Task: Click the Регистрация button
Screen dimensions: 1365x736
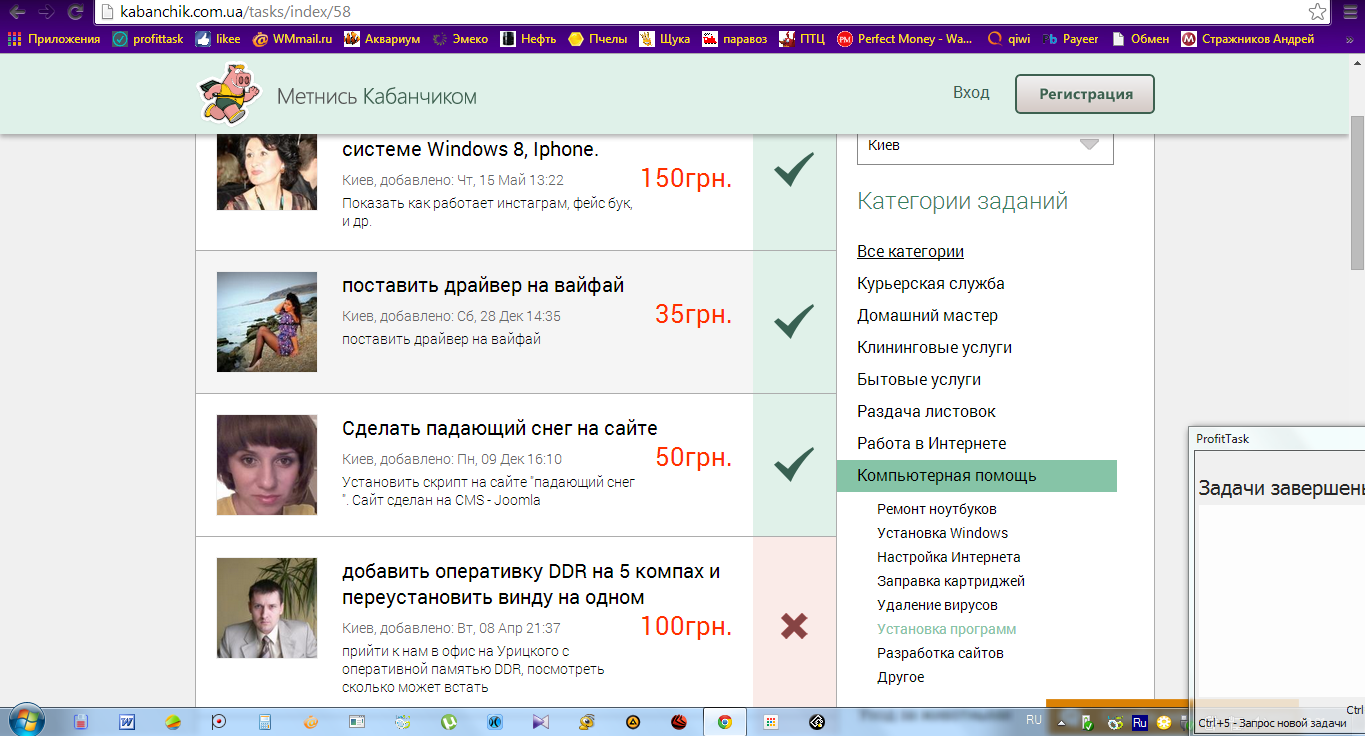Action: (x=1085, y=94)
